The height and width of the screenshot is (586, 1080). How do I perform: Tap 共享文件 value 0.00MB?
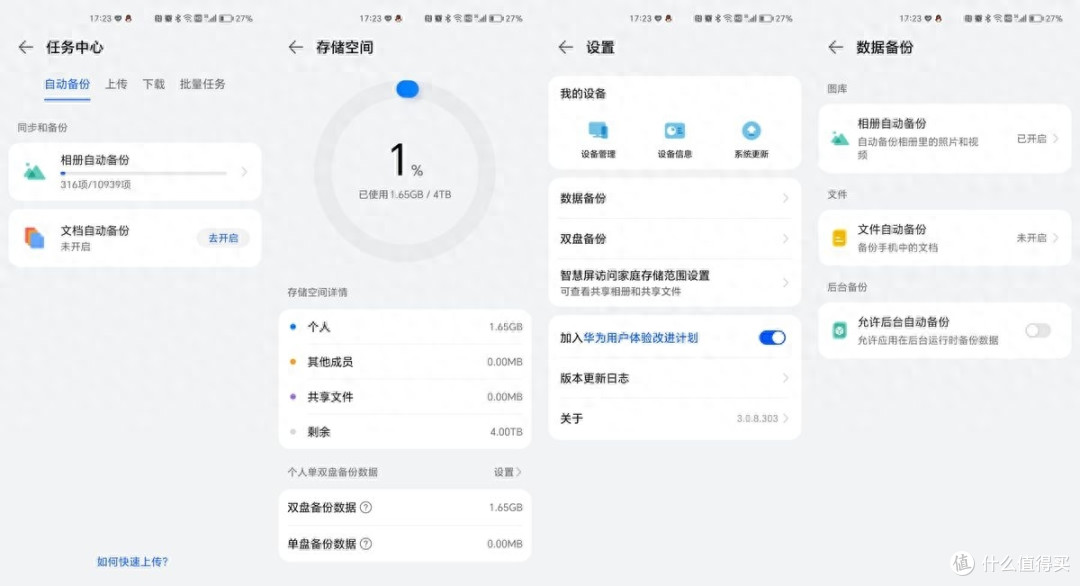tap(504, 397)
